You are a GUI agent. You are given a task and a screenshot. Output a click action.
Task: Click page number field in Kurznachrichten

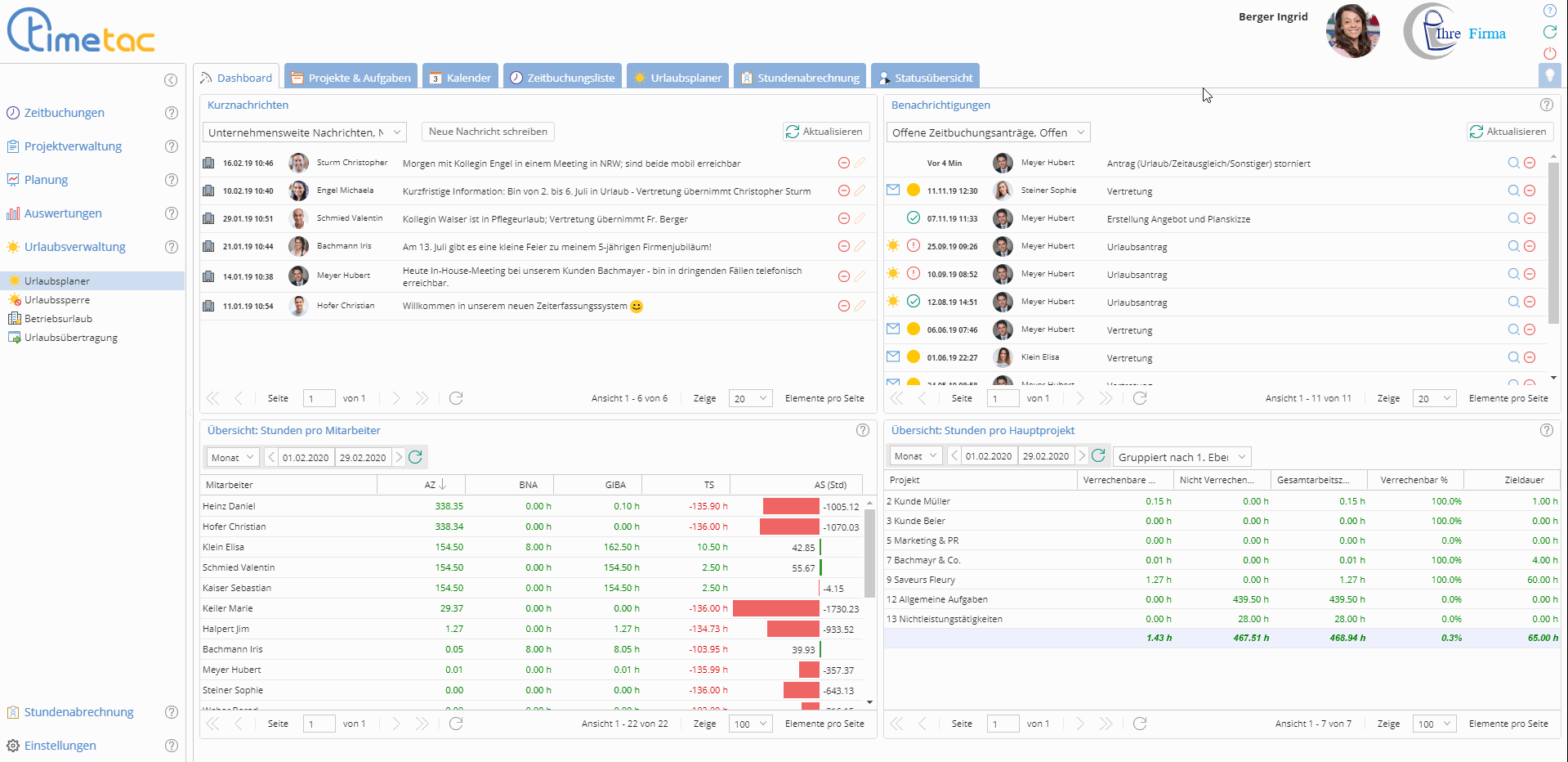pos(319,399)
